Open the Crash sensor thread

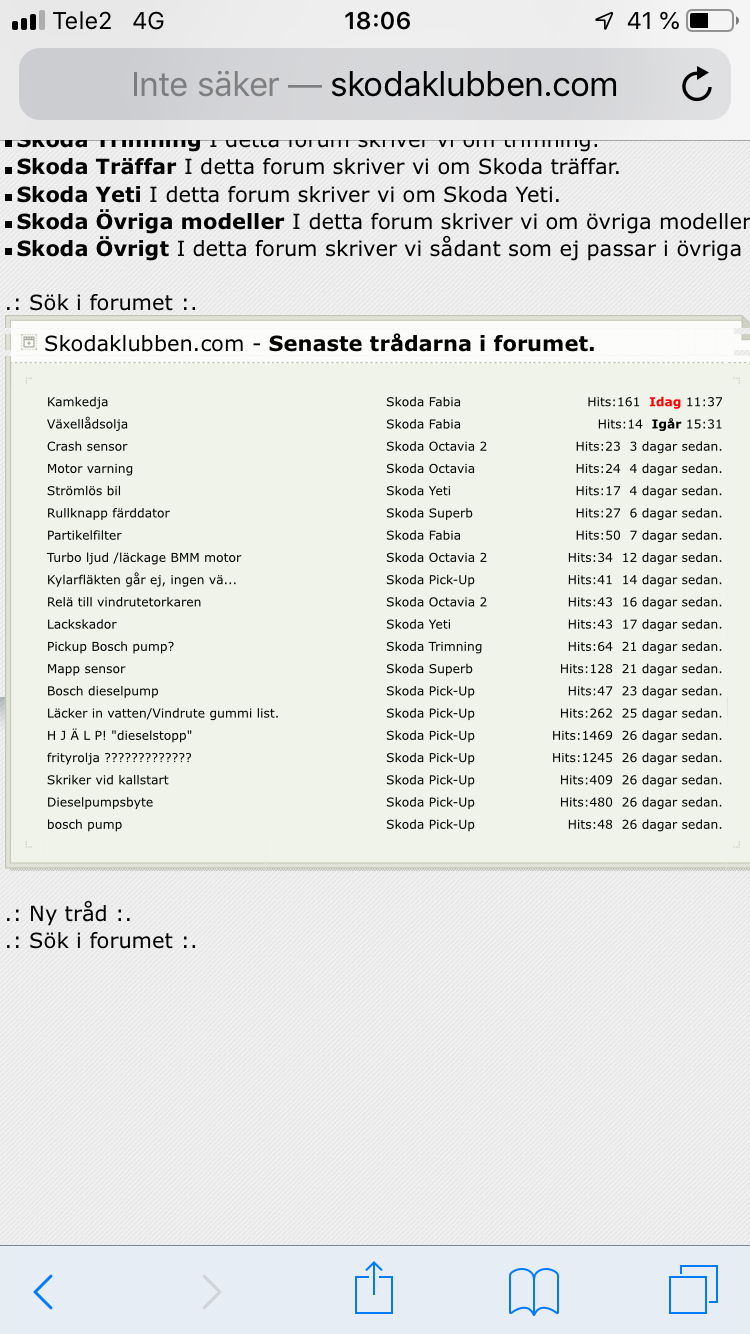coord(87,446)
